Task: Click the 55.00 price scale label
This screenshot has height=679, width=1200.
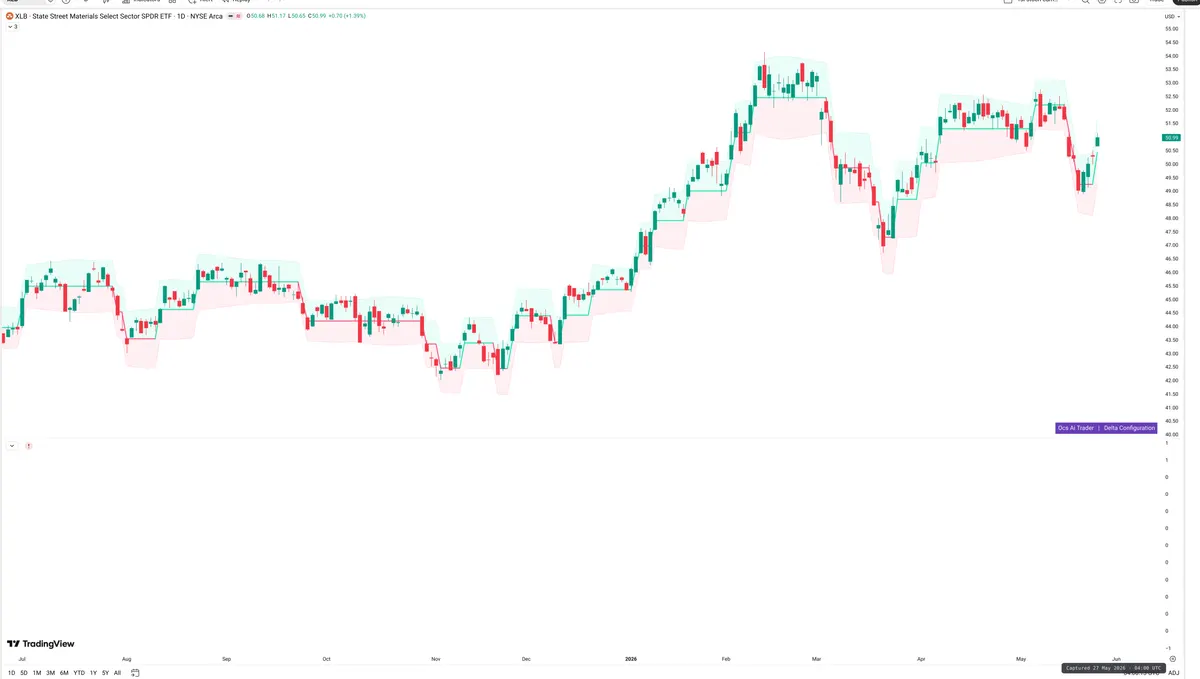Action: pos(1171,29)
